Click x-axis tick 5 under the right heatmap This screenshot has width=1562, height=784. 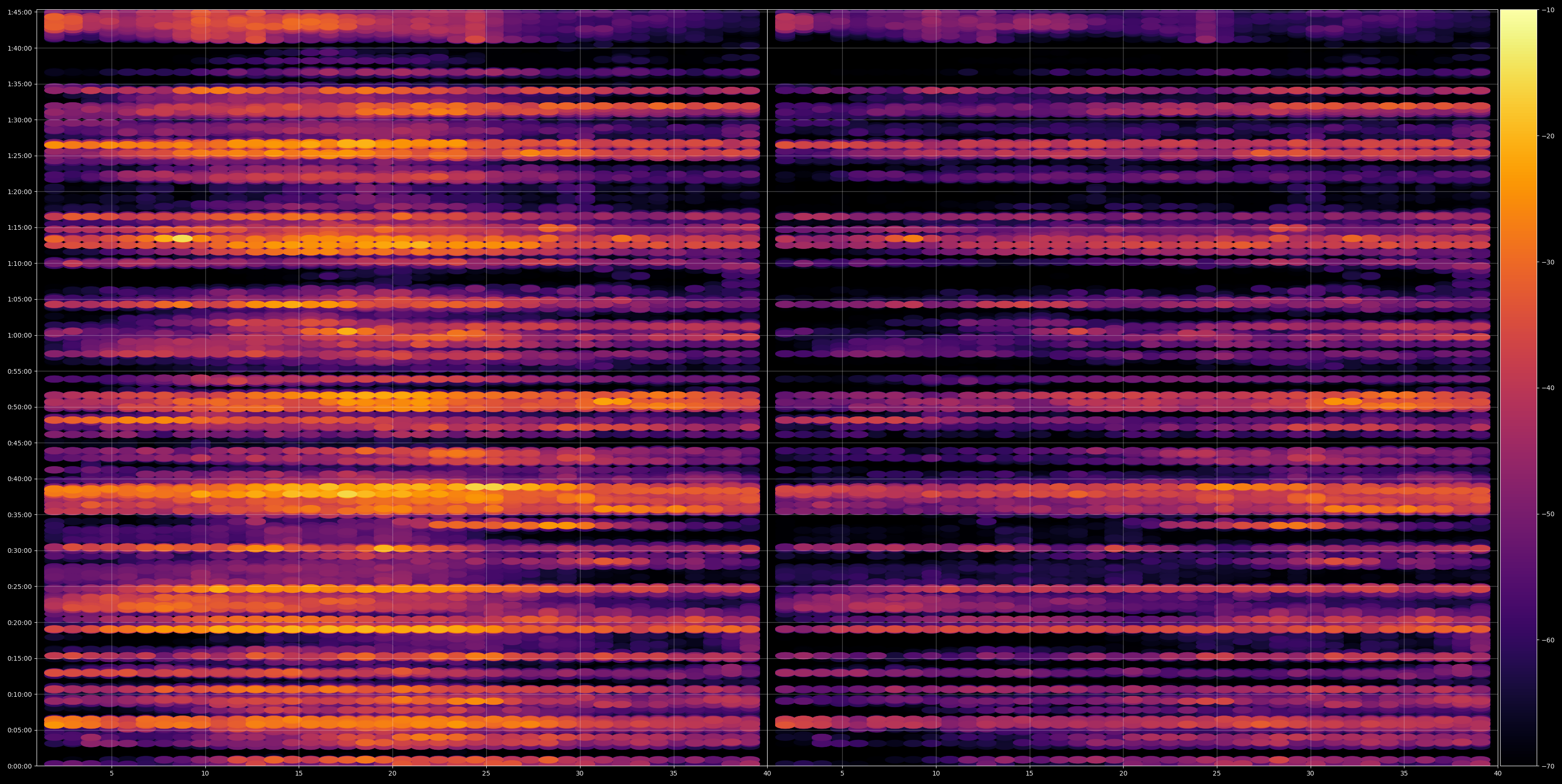(x=842, y=773)
